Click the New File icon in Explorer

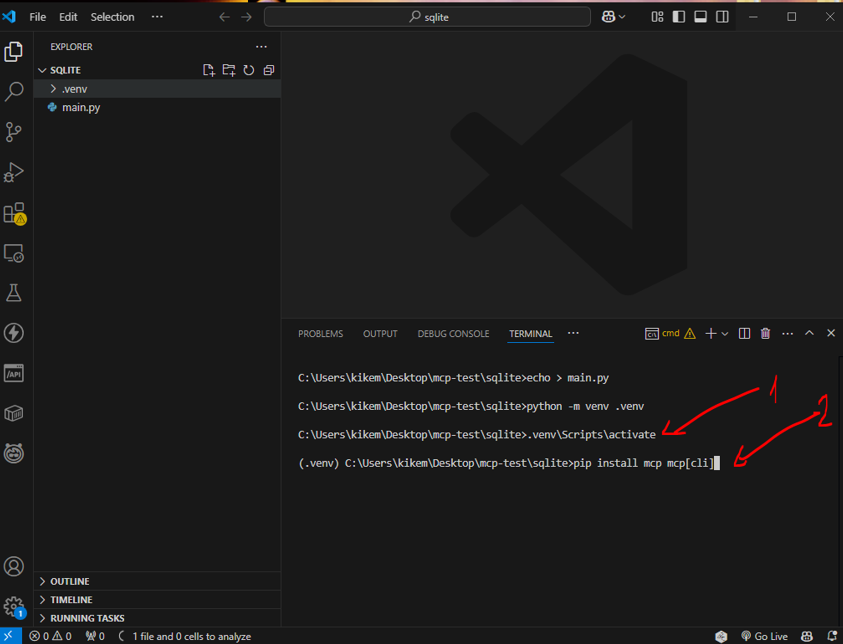[209, 70]
